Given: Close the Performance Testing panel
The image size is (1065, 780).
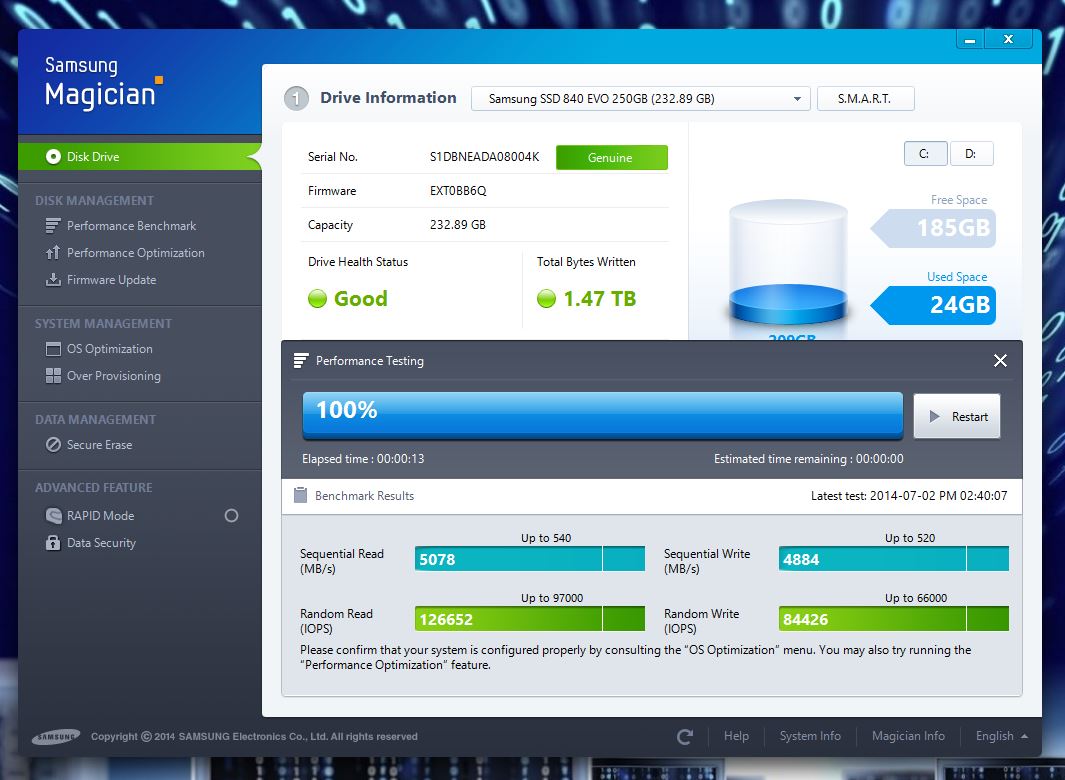Looking at the screenshot, I should (1000, 361).
